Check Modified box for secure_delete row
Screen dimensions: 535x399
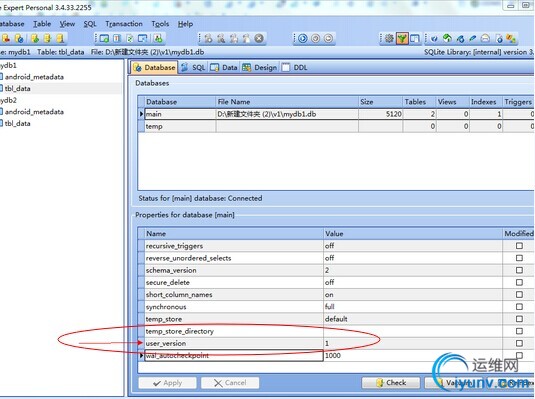(x=519, y=282)
